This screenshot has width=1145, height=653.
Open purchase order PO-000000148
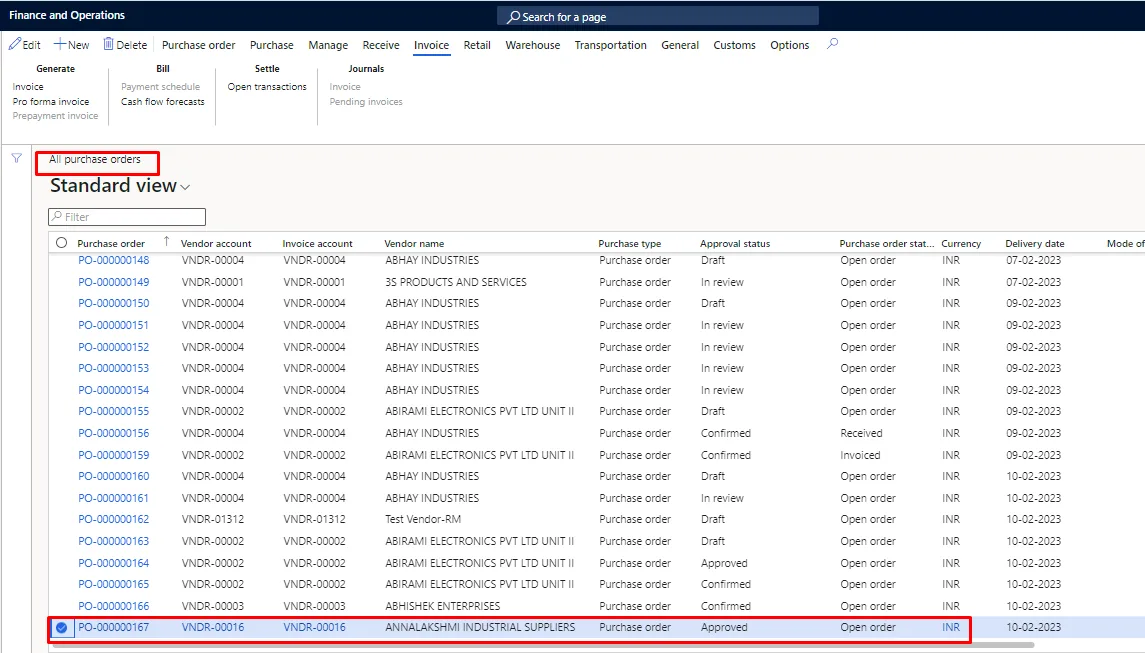[x=114, y=260]
